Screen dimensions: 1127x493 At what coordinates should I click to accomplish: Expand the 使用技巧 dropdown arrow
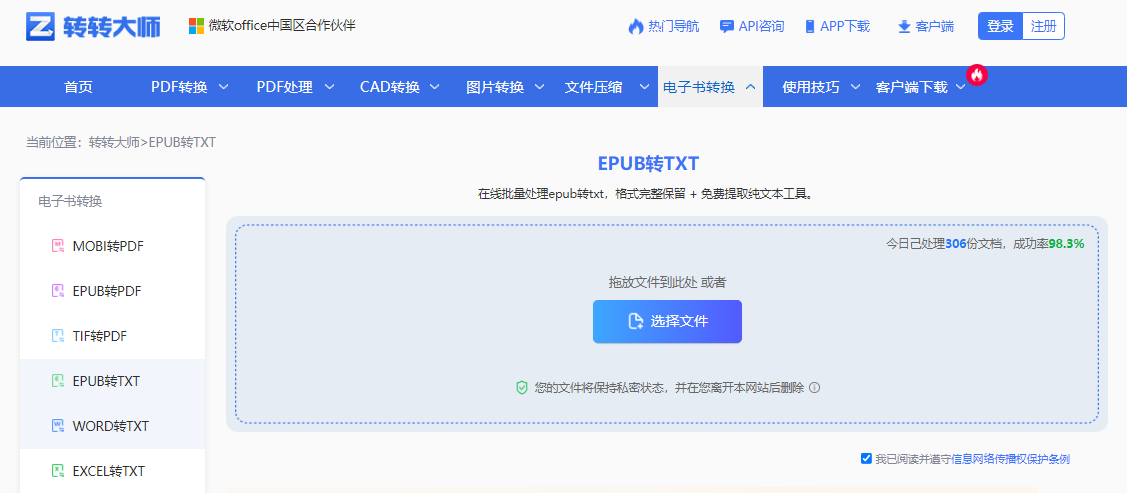point(855,87)
